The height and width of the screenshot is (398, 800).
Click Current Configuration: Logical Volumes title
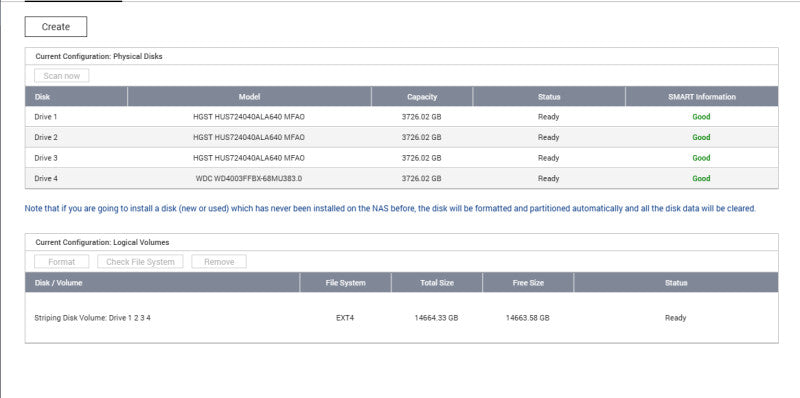tap(102, 242)
